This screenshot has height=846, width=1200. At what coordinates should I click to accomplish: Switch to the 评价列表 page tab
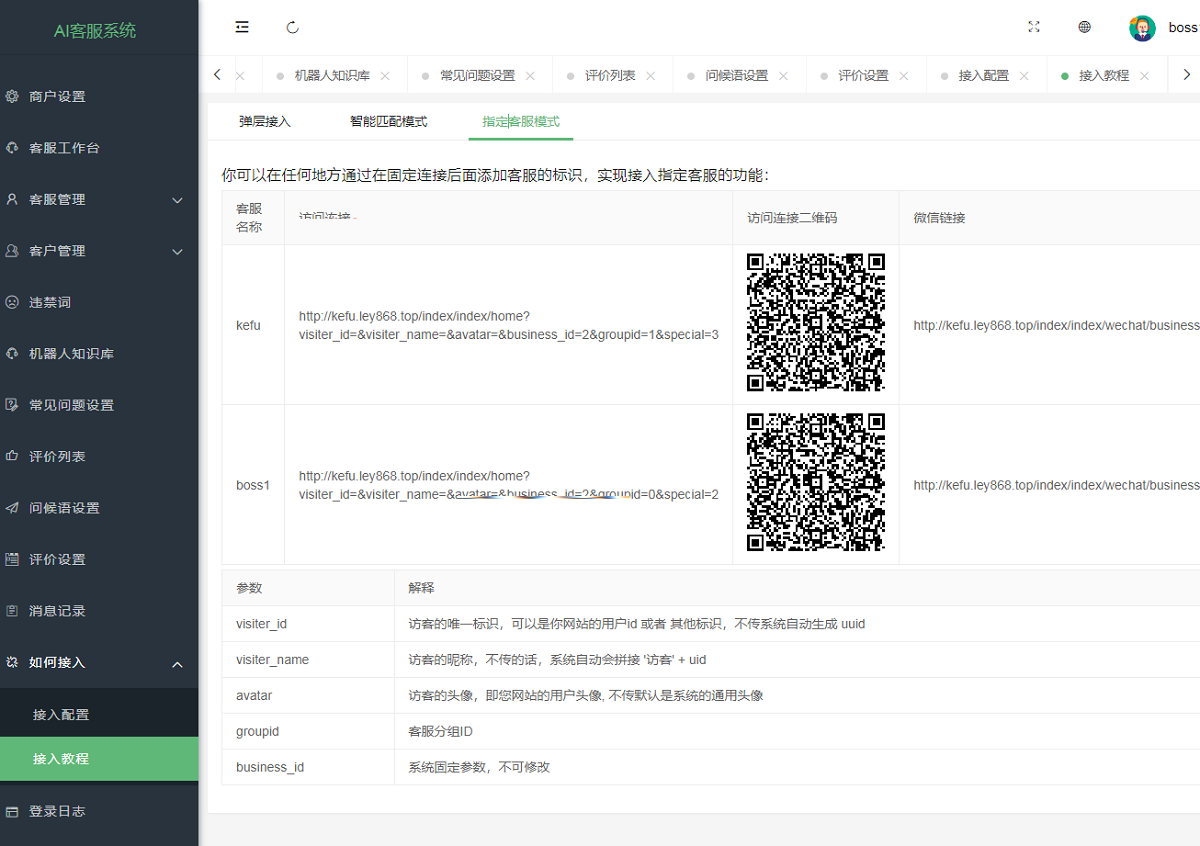point(610,76)
